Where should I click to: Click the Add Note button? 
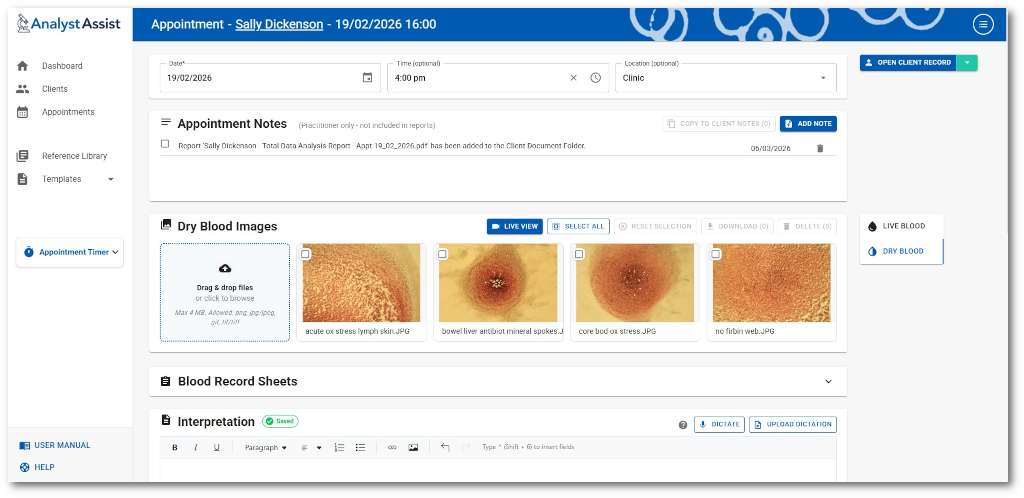pos(808,124)
